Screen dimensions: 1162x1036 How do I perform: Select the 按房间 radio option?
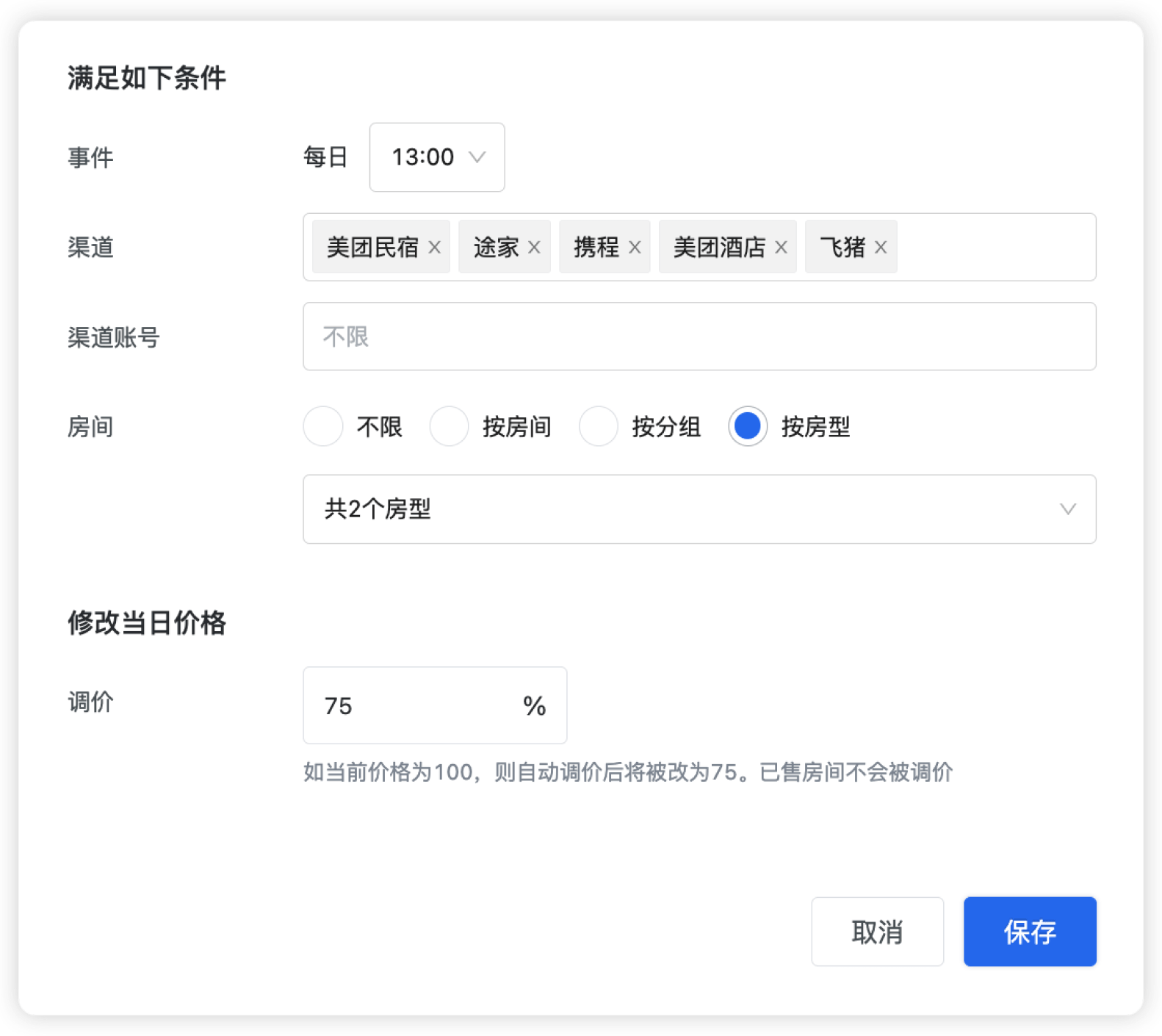point(450,426)
